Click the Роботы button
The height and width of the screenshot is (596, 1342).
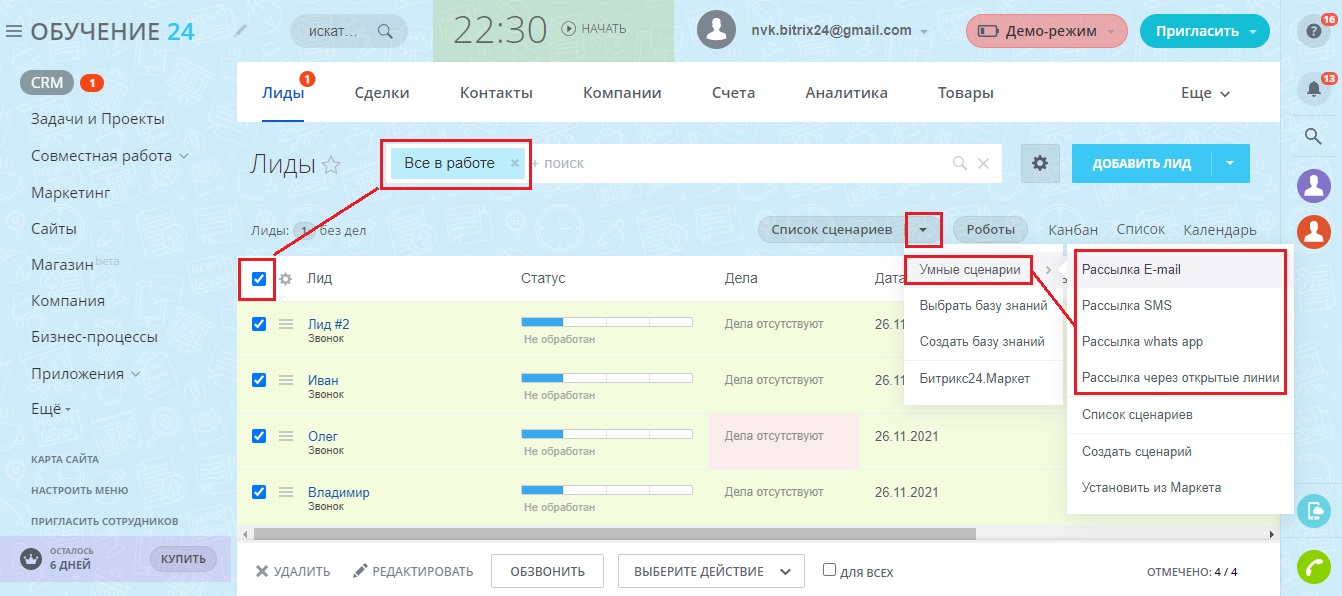point(991,230)
